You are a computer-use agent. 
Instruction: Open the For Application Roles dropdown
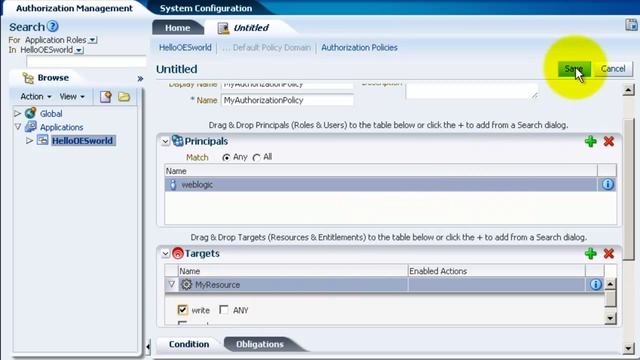point(93,40)
